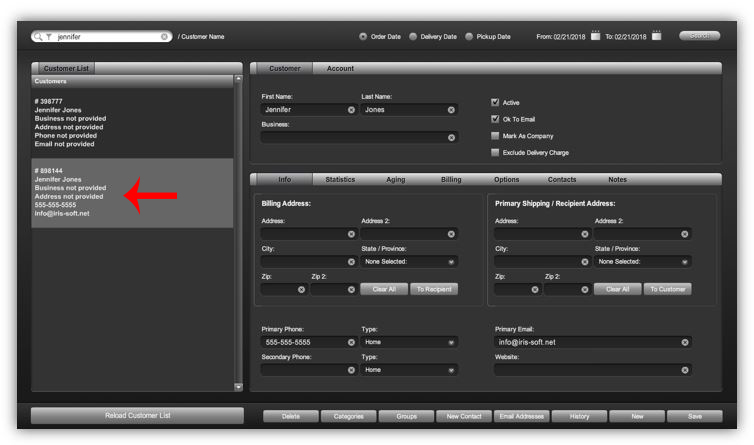
Task: Clear the jennifer search field text
Action: 164,37
